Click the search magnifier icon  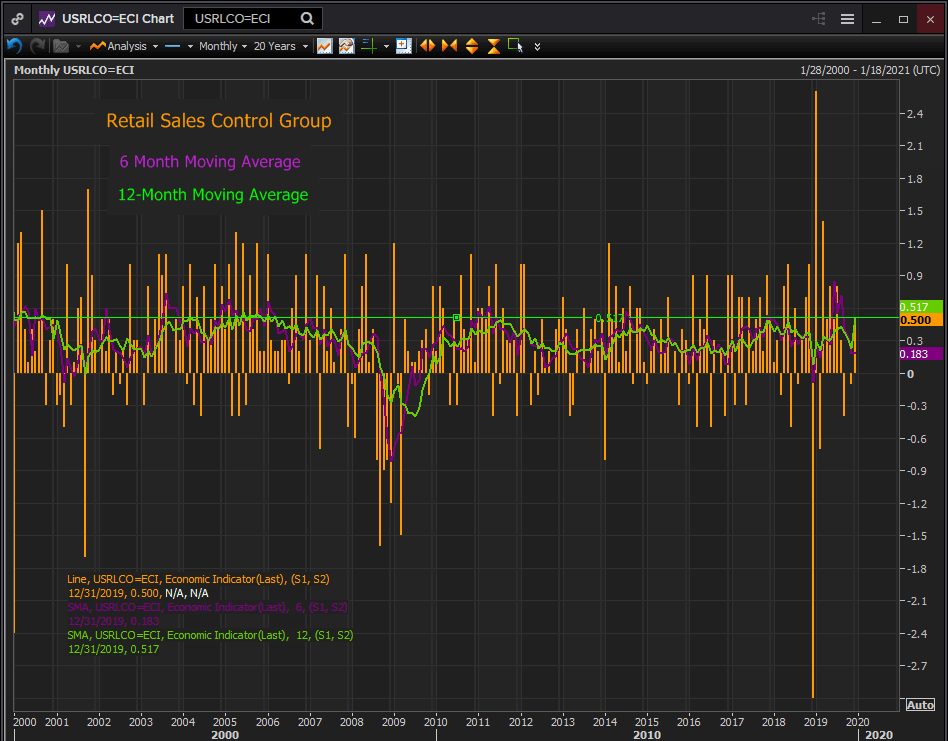pyautogui.click(x=307, y=19)
